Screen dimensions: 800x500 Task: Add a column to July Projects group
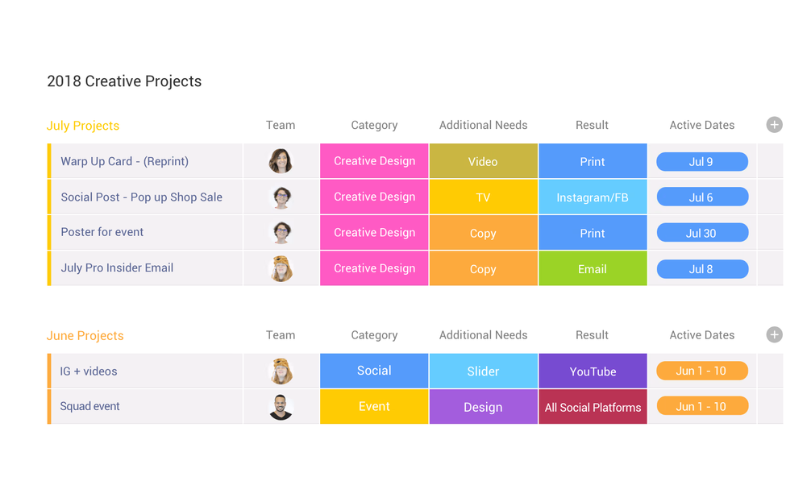[774, 124]
